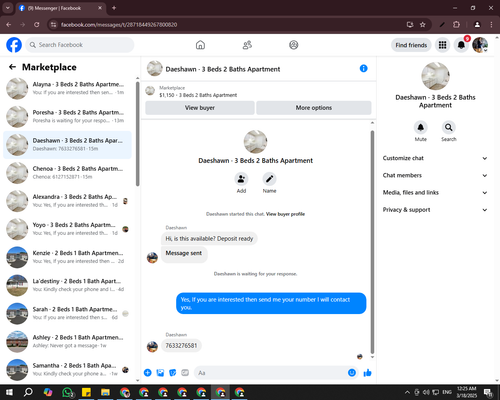The image size is (500, 400).
Task: Click the browser address bar URL
Action: click(x=119, y=25)
